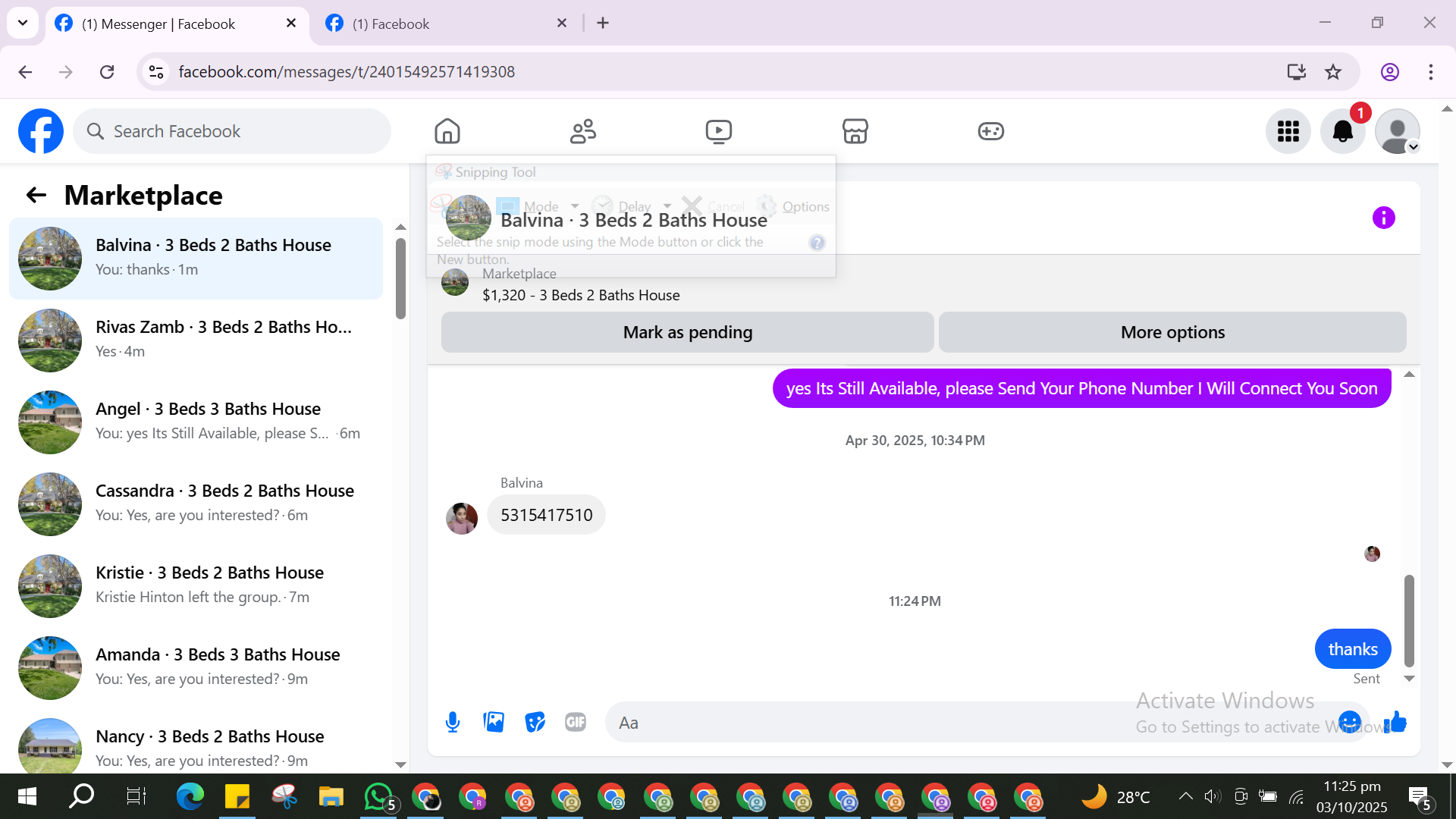Click the chat messages scrollbar thumb
This screenshot has width=1456, height=819.
point(1409,620)
